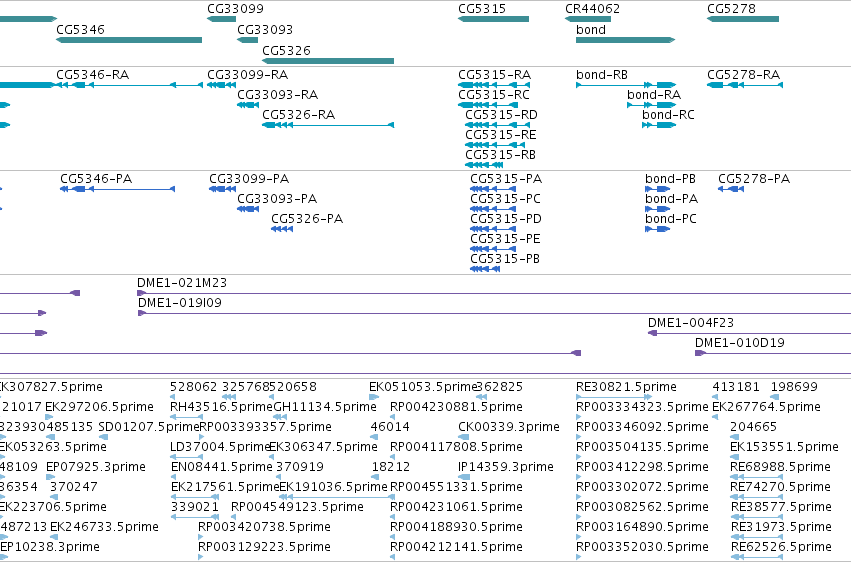The height and width of the screenshot is (562, 851).
Task: Click the CG5278 gene label
Action: (x=731, y=9)
